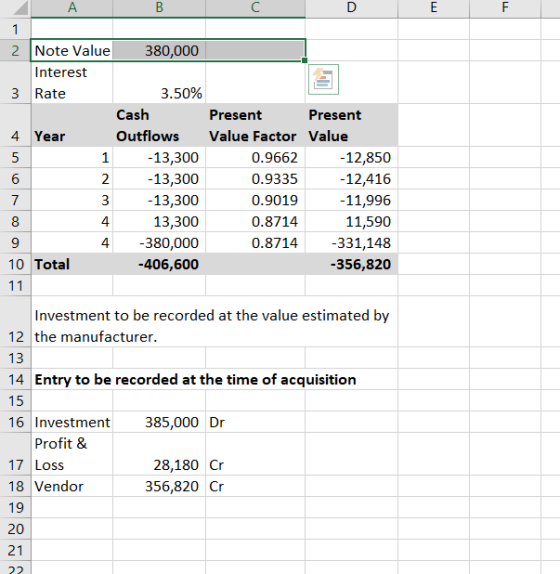560x574 pixels.
Task: Click the 0.8714 factor cell in row 8
Action: point(255,221)
